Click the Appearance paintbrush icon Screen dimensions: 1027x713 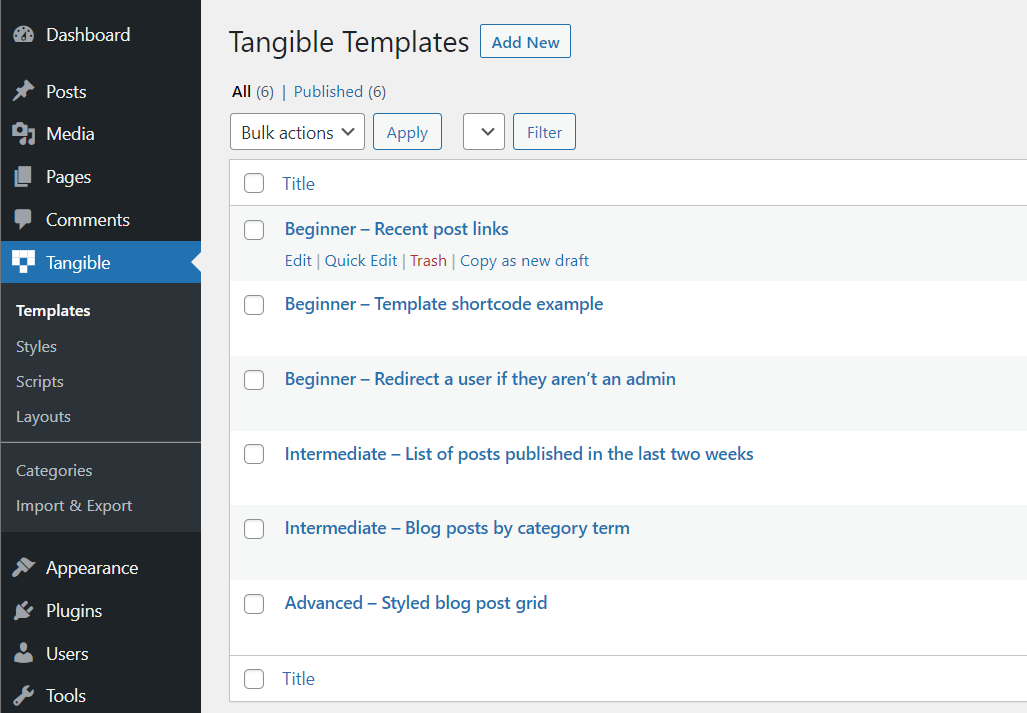click(x=23, y=568)
